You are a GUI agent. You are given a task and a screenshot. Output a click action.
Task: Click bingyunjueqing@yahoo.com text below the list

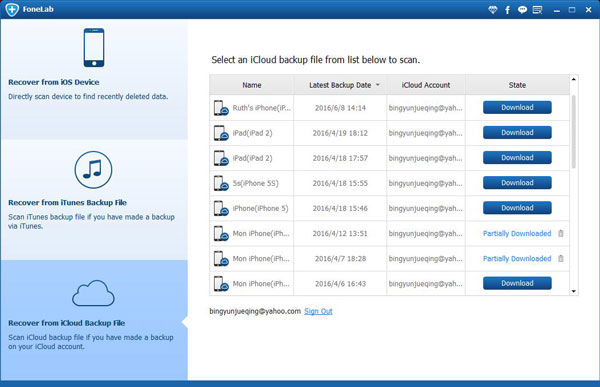pos(255,311)
